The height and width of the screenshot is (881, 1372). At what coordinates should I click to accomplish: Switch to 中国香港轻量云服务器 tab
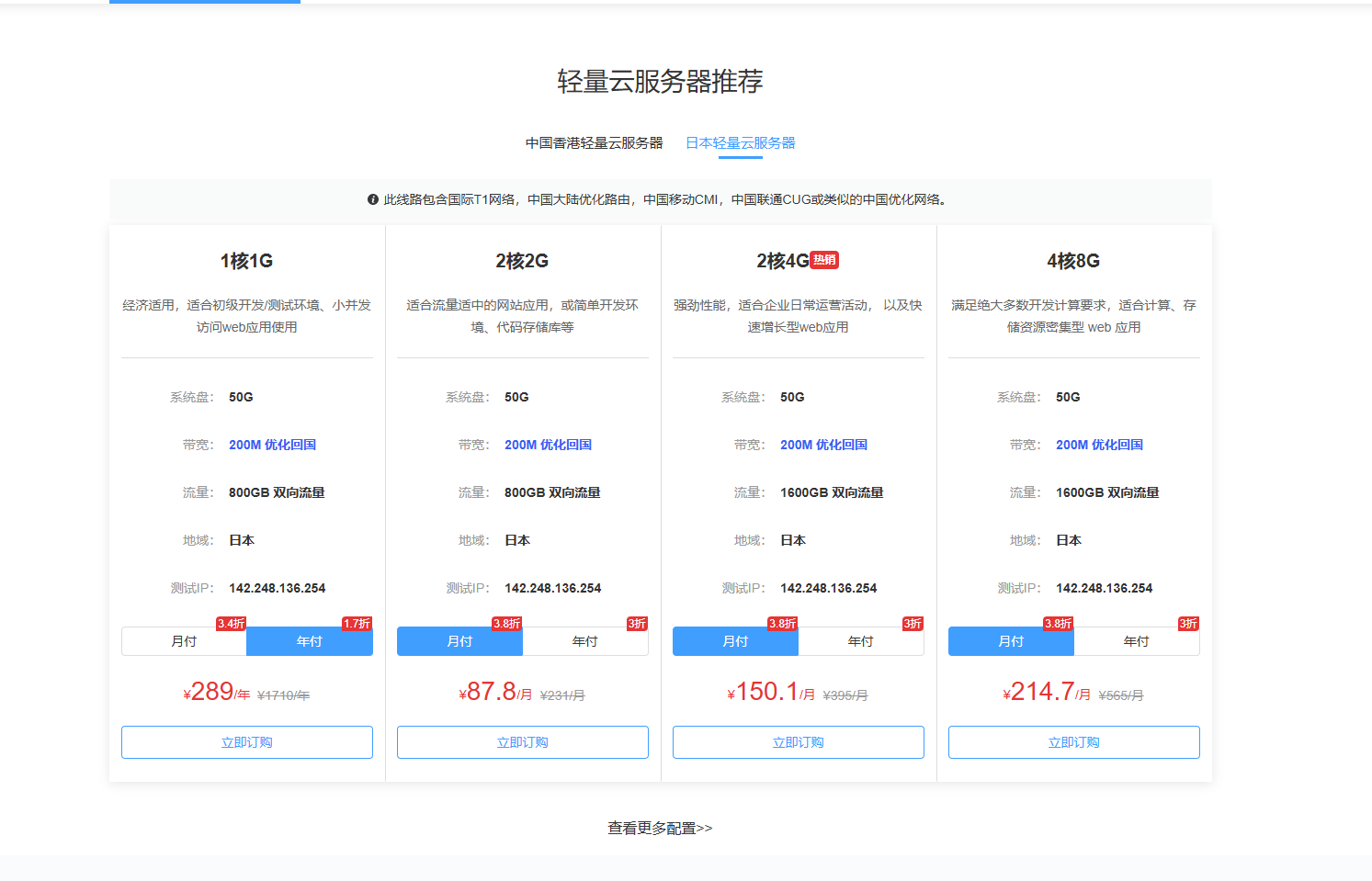point(594,143)
